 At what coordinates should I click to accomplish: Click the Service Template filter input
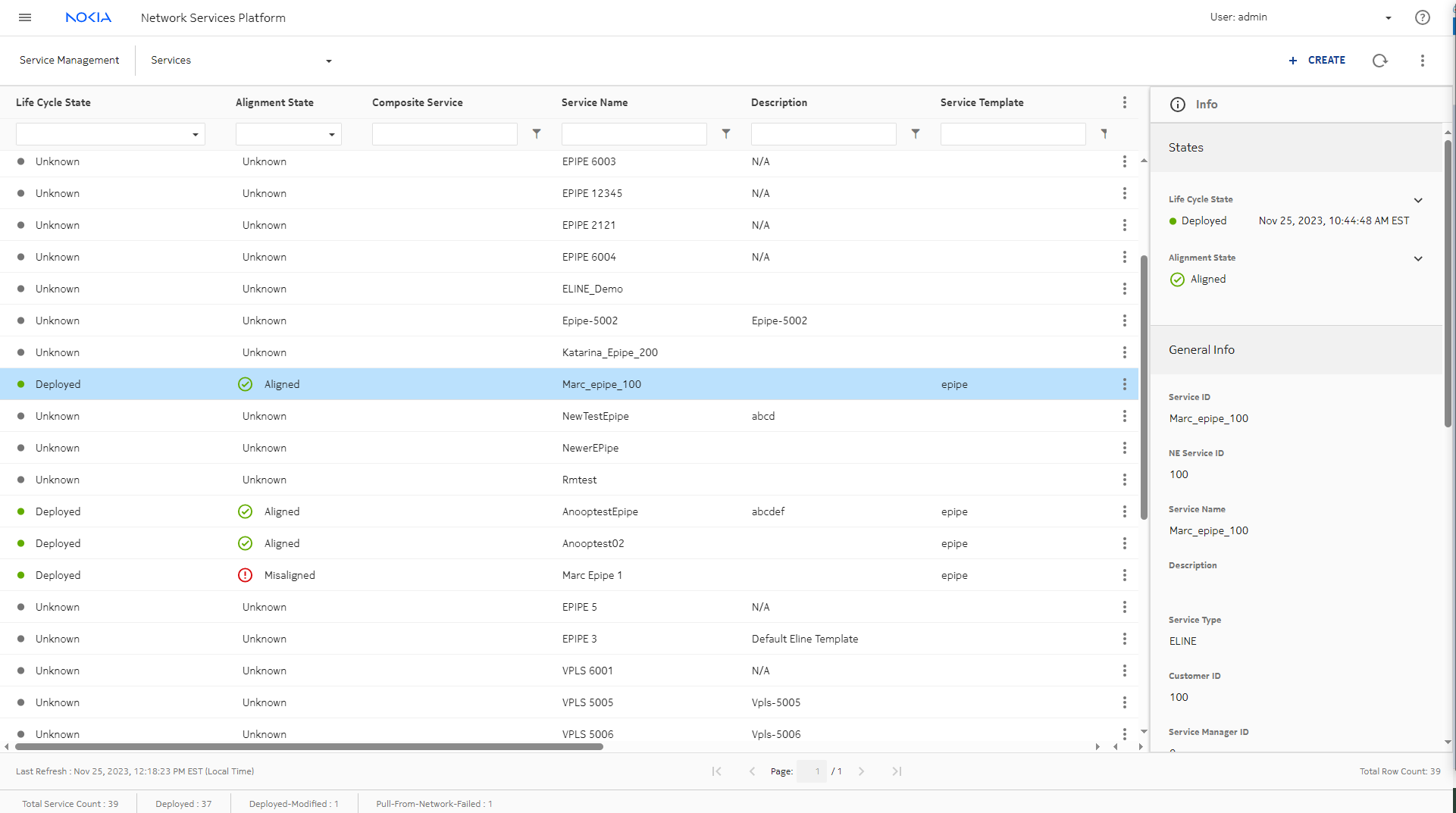[x=1013, y=134]
